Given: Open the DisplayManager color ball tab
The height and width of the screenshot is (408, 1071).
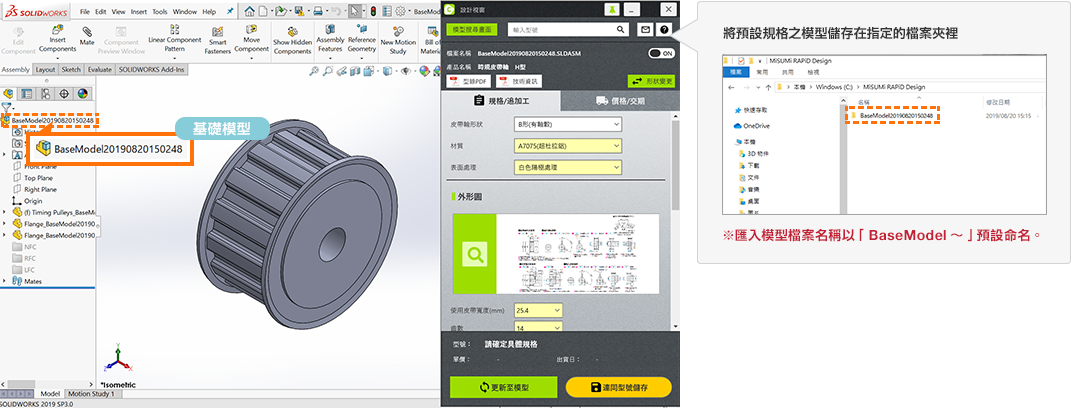Looking at the screenshot, I should pos(83,94).
